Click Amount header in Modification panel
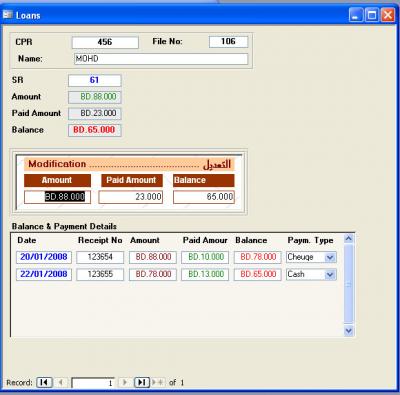The width and height of the screenshot is (400, 395). (x=57, y=180)
